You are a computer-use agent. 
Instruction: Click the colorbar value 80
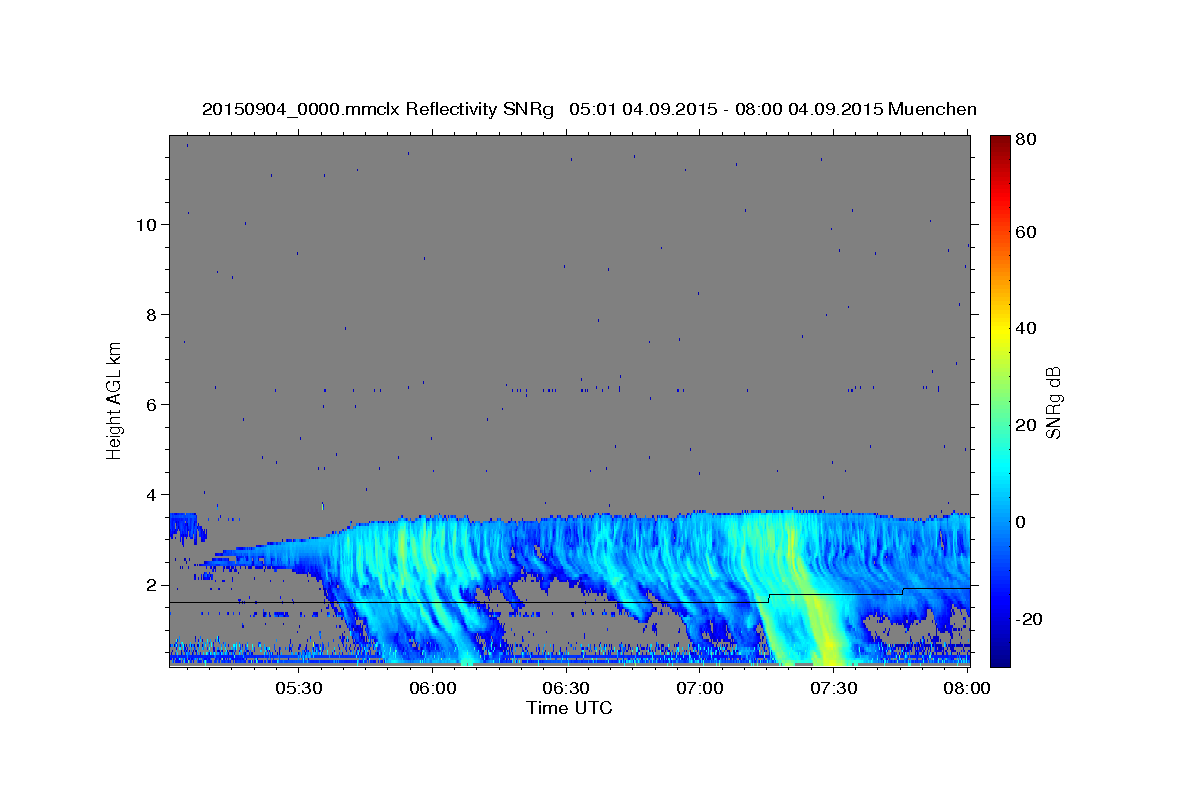1025,140
